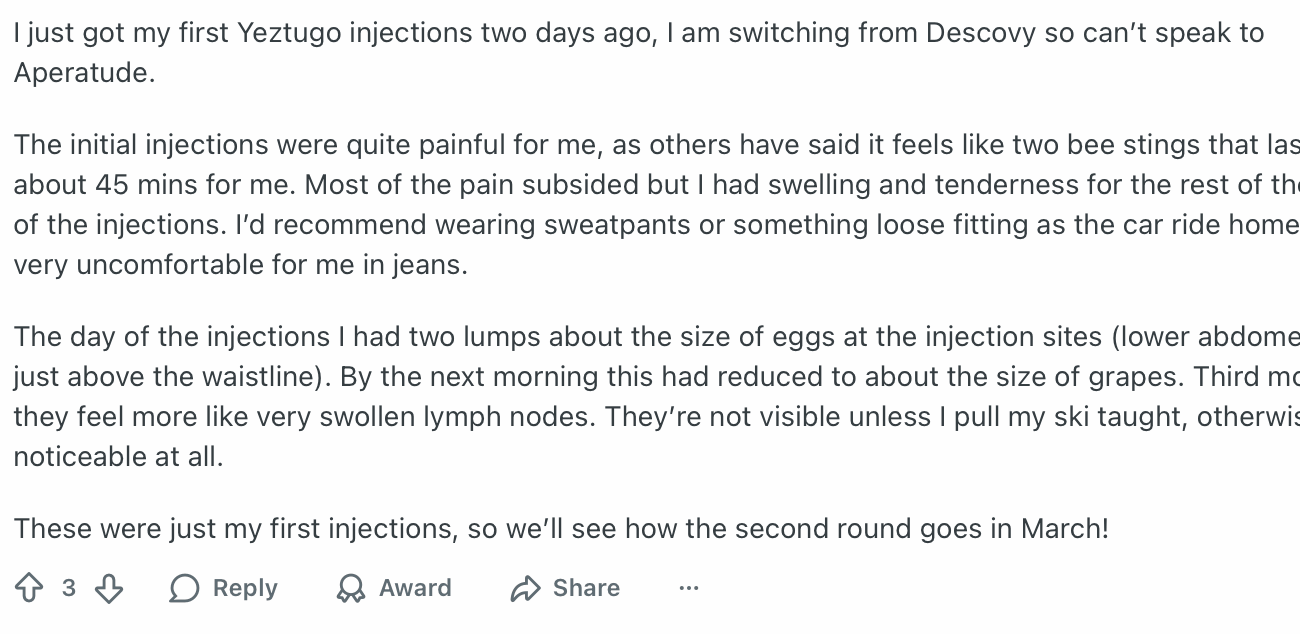Click the word "Aperatude" in the comment

(83, 73)
